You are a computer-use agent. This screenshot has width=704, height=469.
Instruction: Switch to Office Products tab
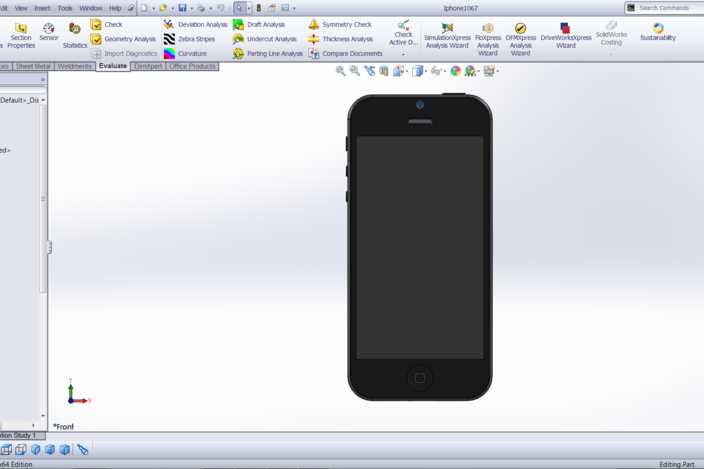tap(192, 66)
